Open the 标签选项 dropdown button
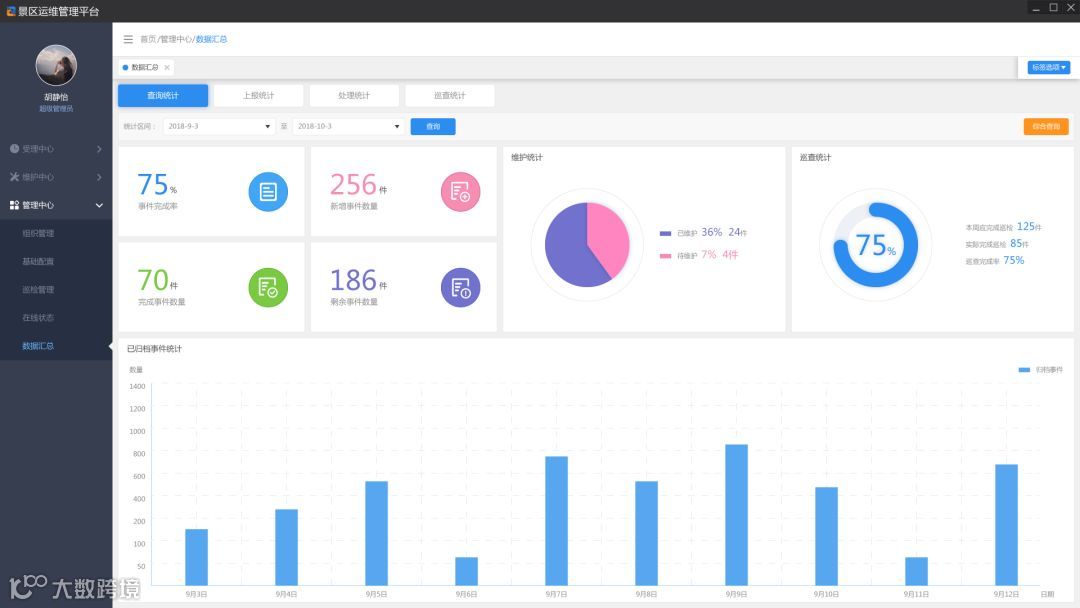This screenshot has width=1080, height=608. coord(1048,67)
